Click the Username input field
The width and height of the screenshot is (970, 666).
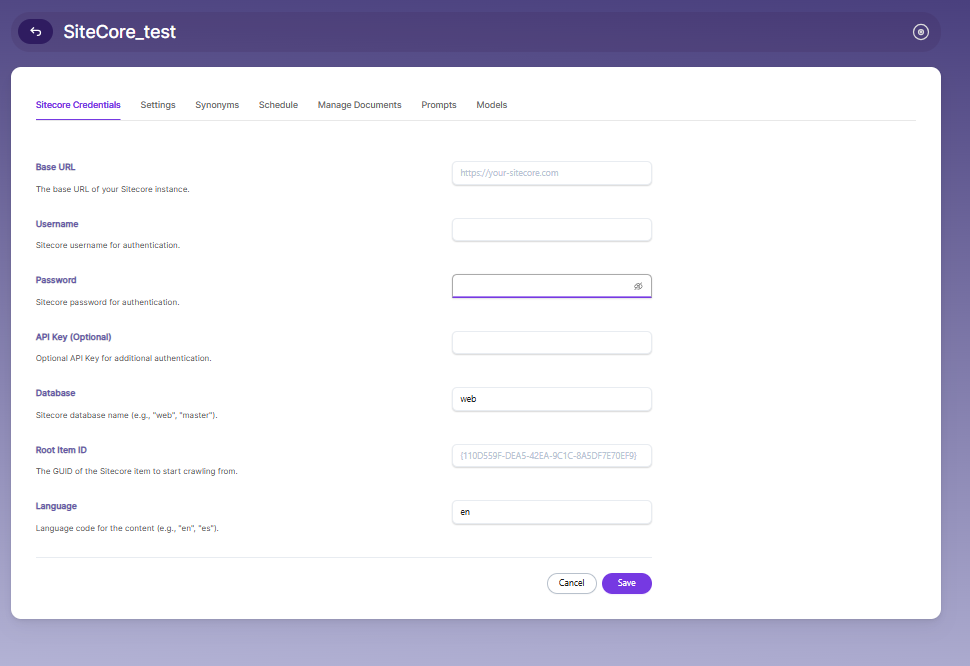point(552,229)
